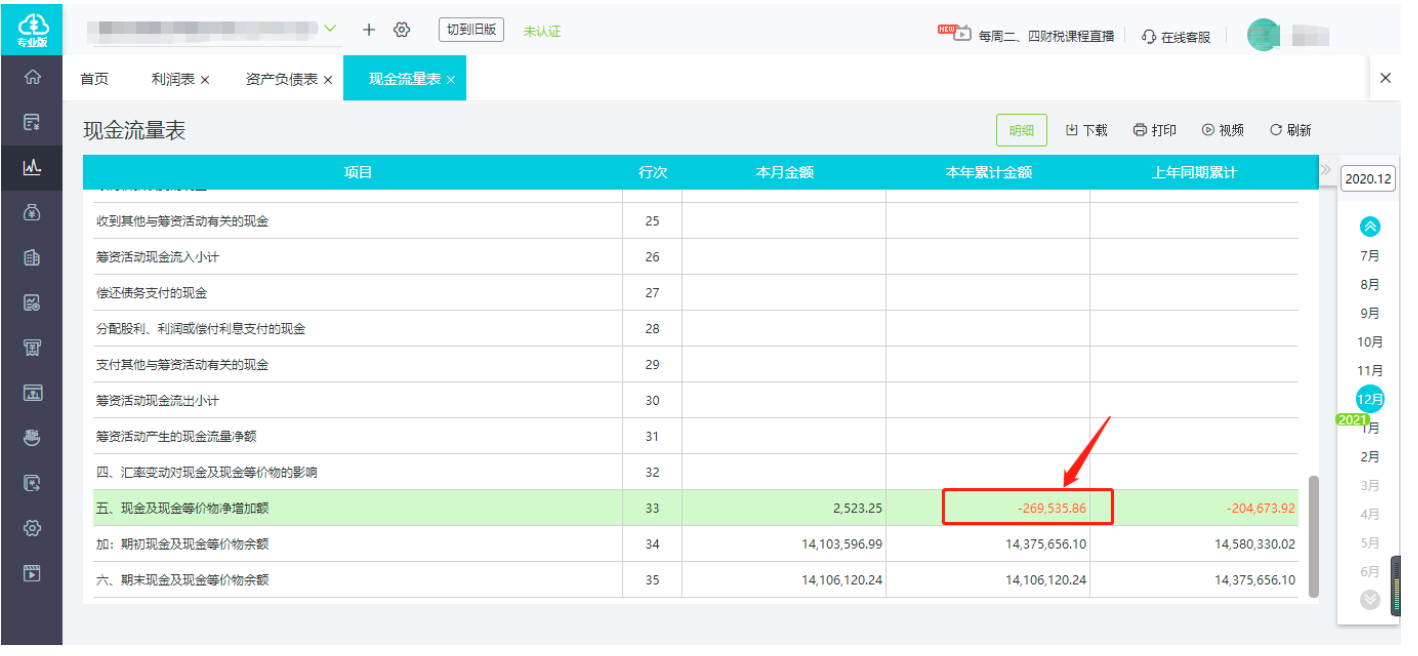1418x656 pixels.
Task: Download the cash flow statement via 下载
Action: (x=1087, y=130)
